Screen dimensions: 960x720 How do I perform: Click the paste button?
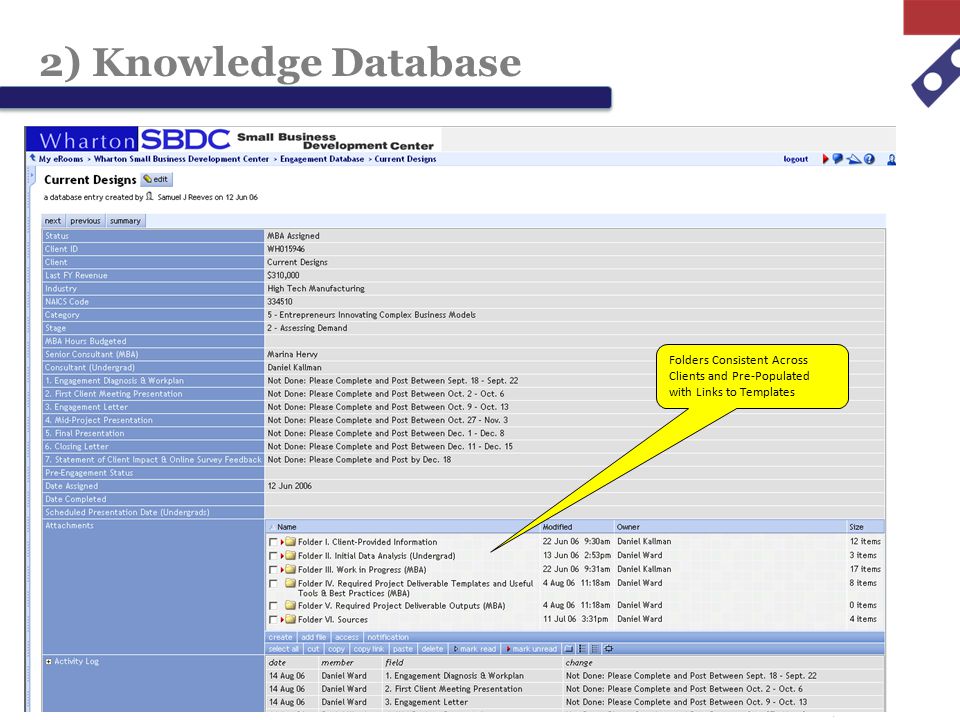coord(403,649)
